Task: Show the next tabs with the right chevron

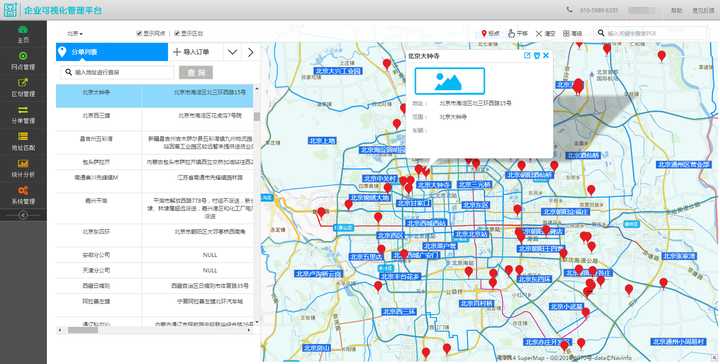Action: [250, 52]
